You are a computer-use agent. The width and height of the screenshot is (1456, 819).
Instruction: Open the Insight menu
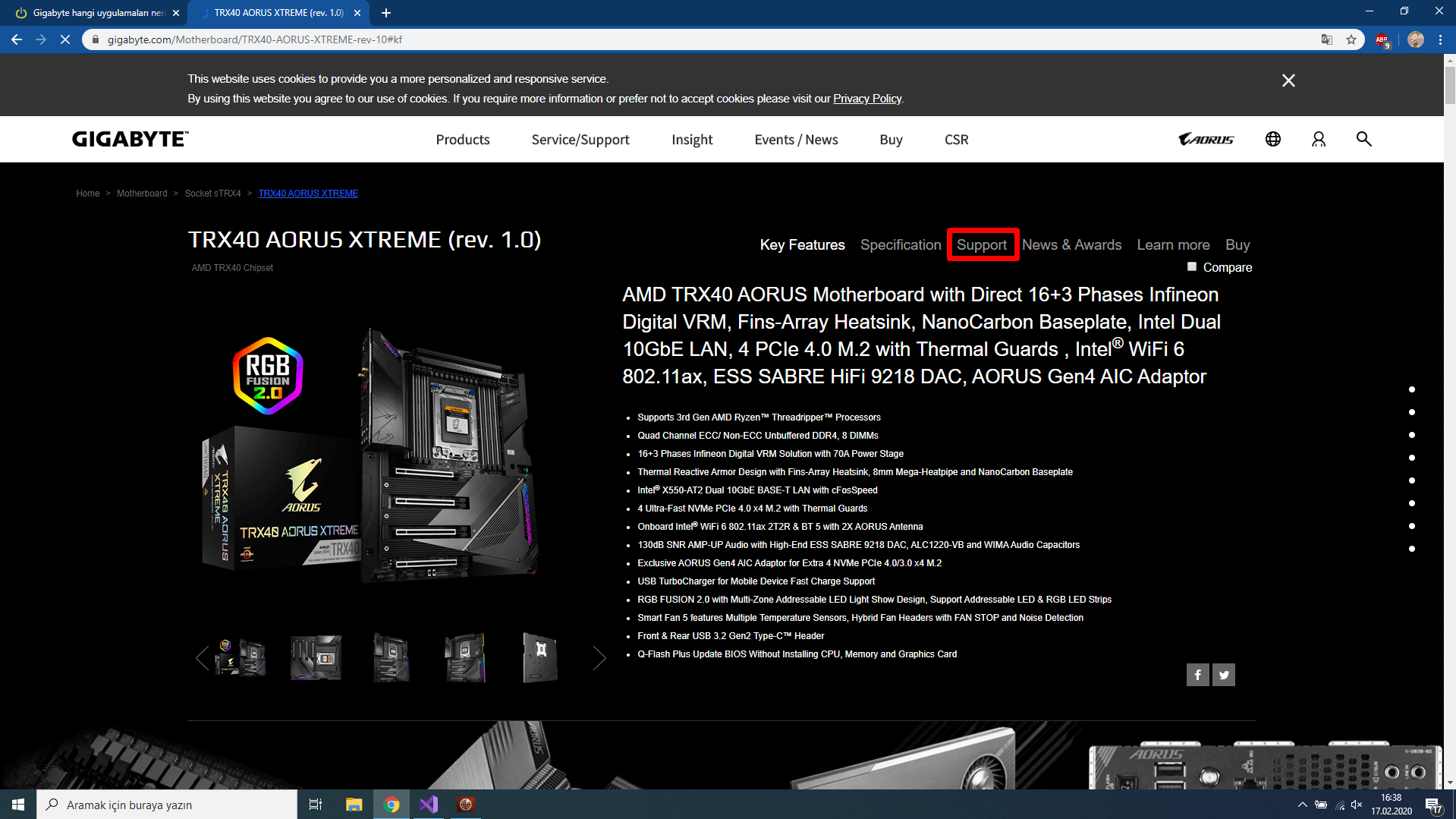click(x=692, y=140)
